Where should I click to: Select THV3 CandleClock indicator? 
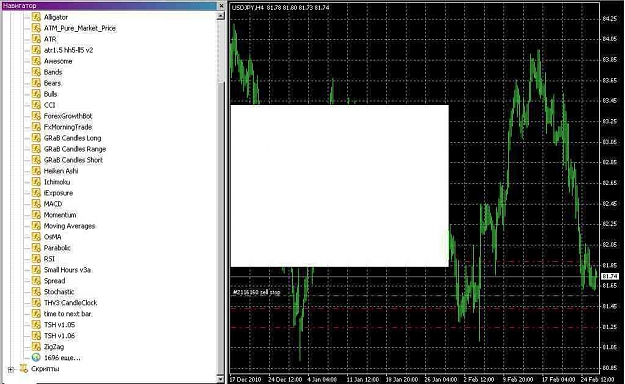click(x=70, y=303)
